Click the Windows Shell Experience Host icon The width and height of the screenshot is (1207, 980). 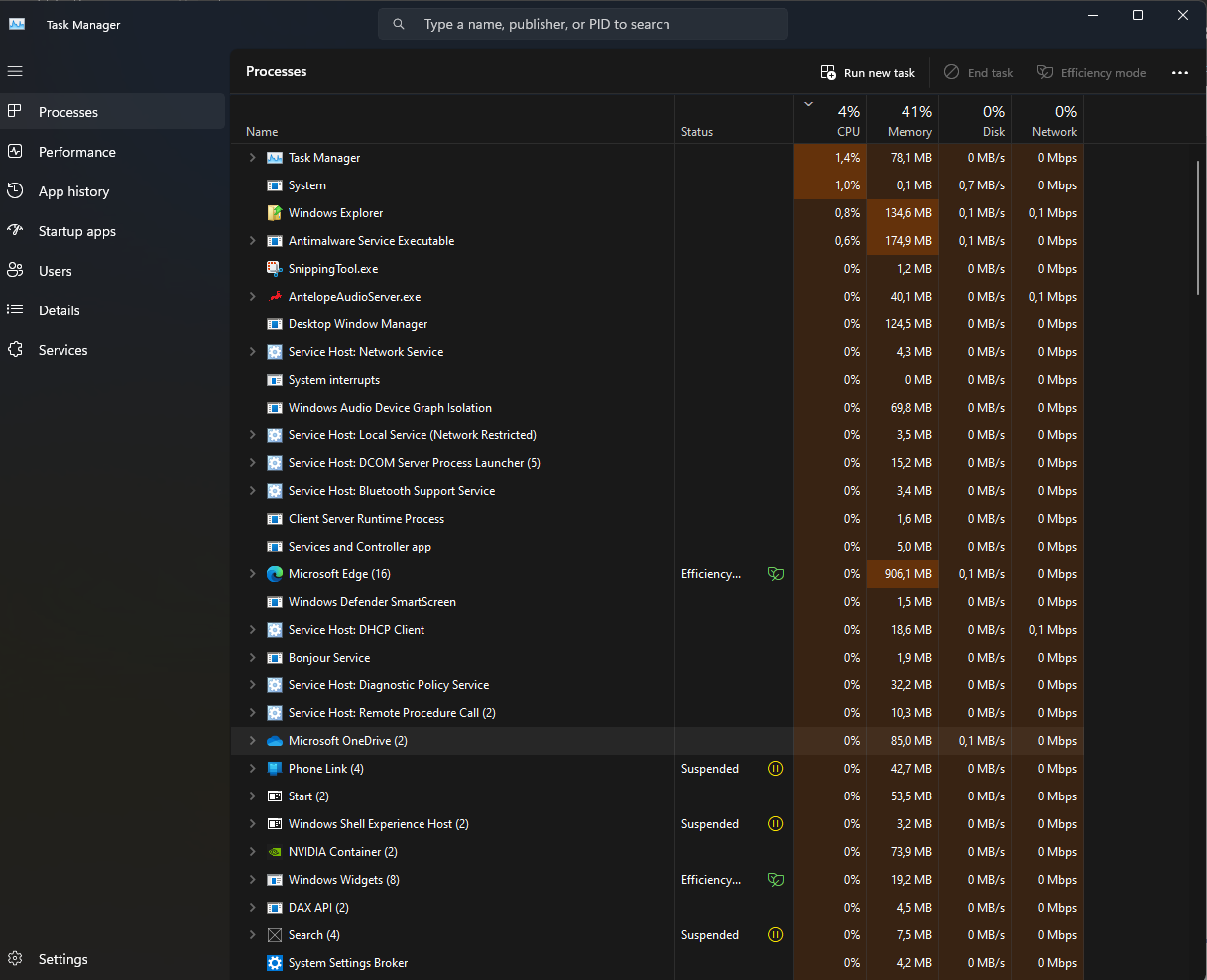[x=275, y=824]
